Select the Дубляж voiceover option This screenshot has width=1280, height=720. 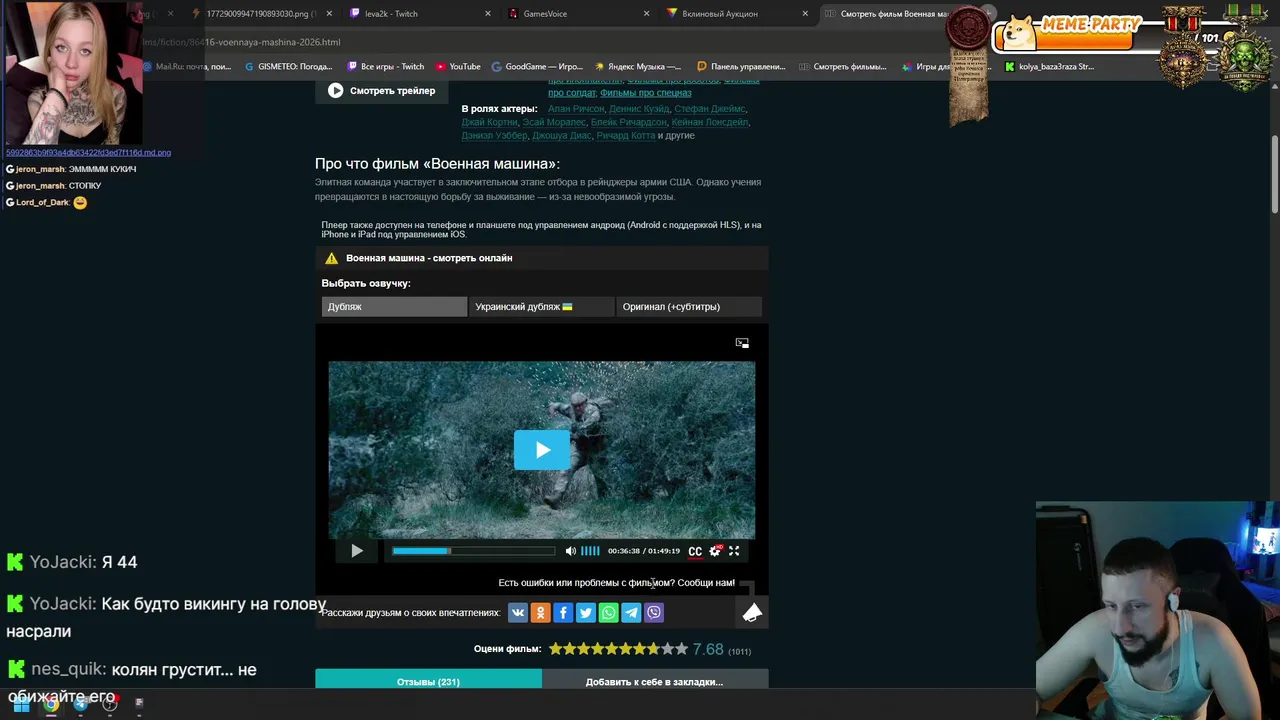394,307
